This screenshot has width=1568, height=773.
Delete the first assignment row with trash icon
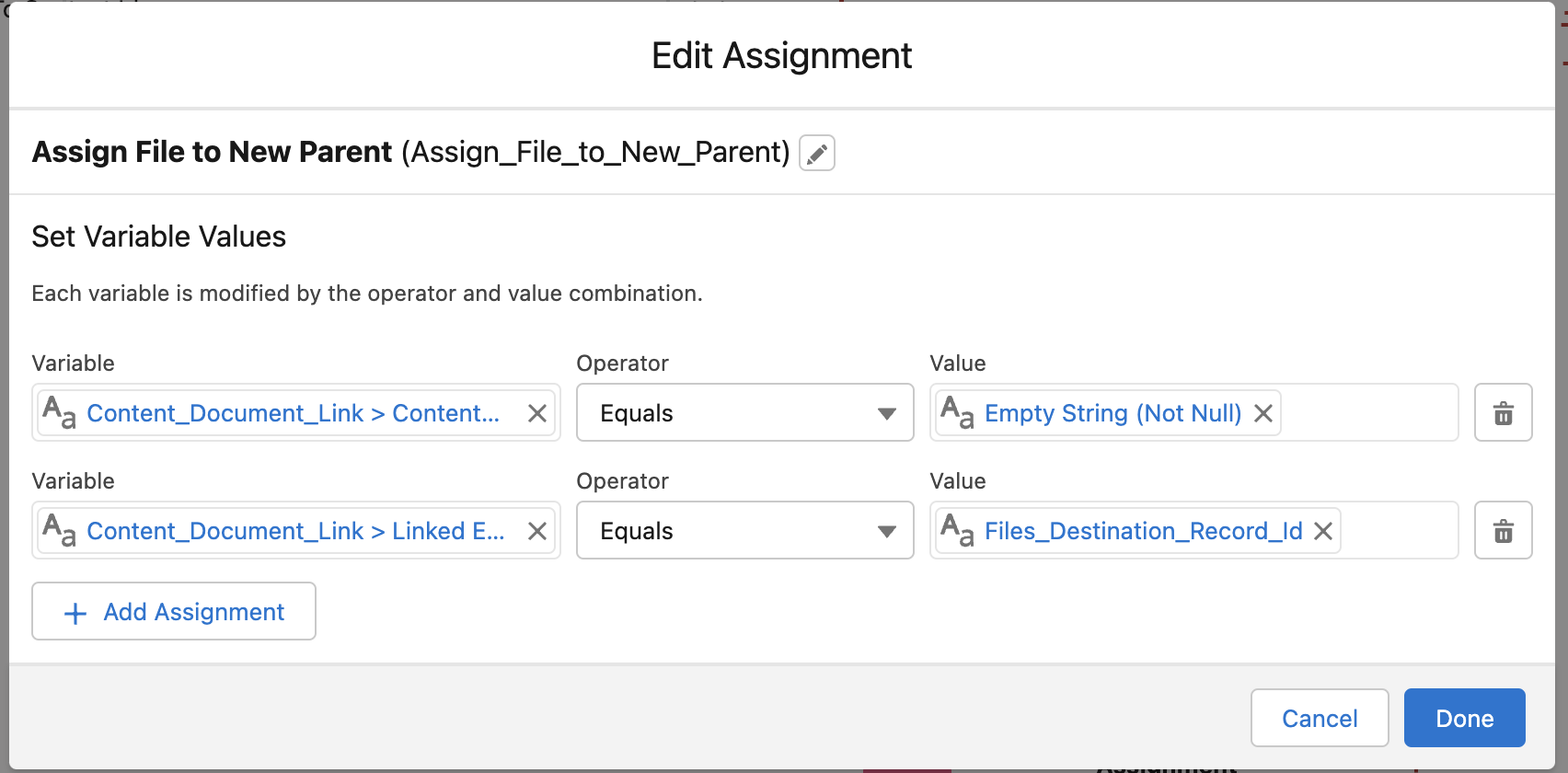1503,413
